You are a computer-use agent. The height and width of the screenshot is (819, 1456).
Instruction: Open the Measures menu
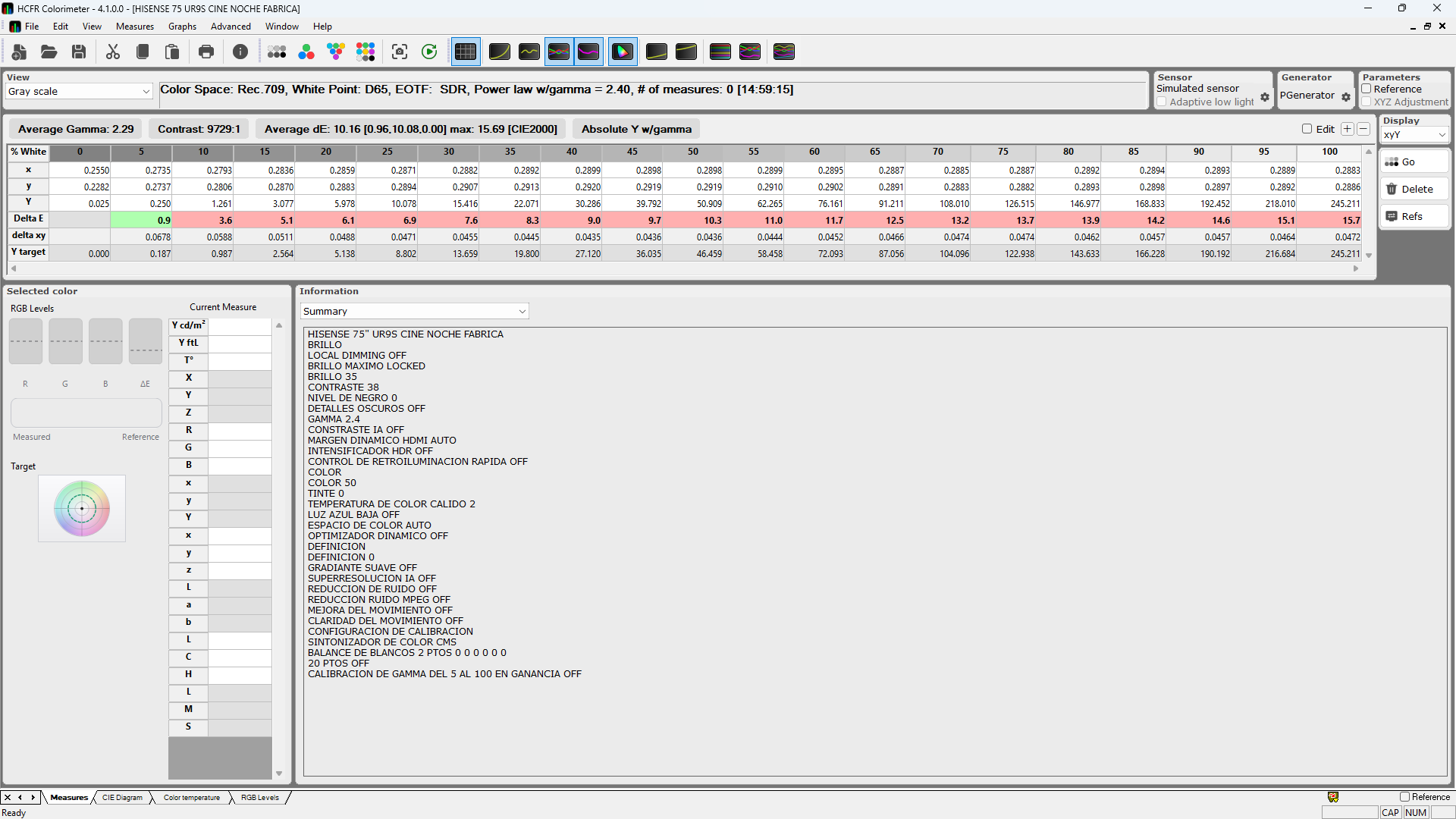point(135,27)
